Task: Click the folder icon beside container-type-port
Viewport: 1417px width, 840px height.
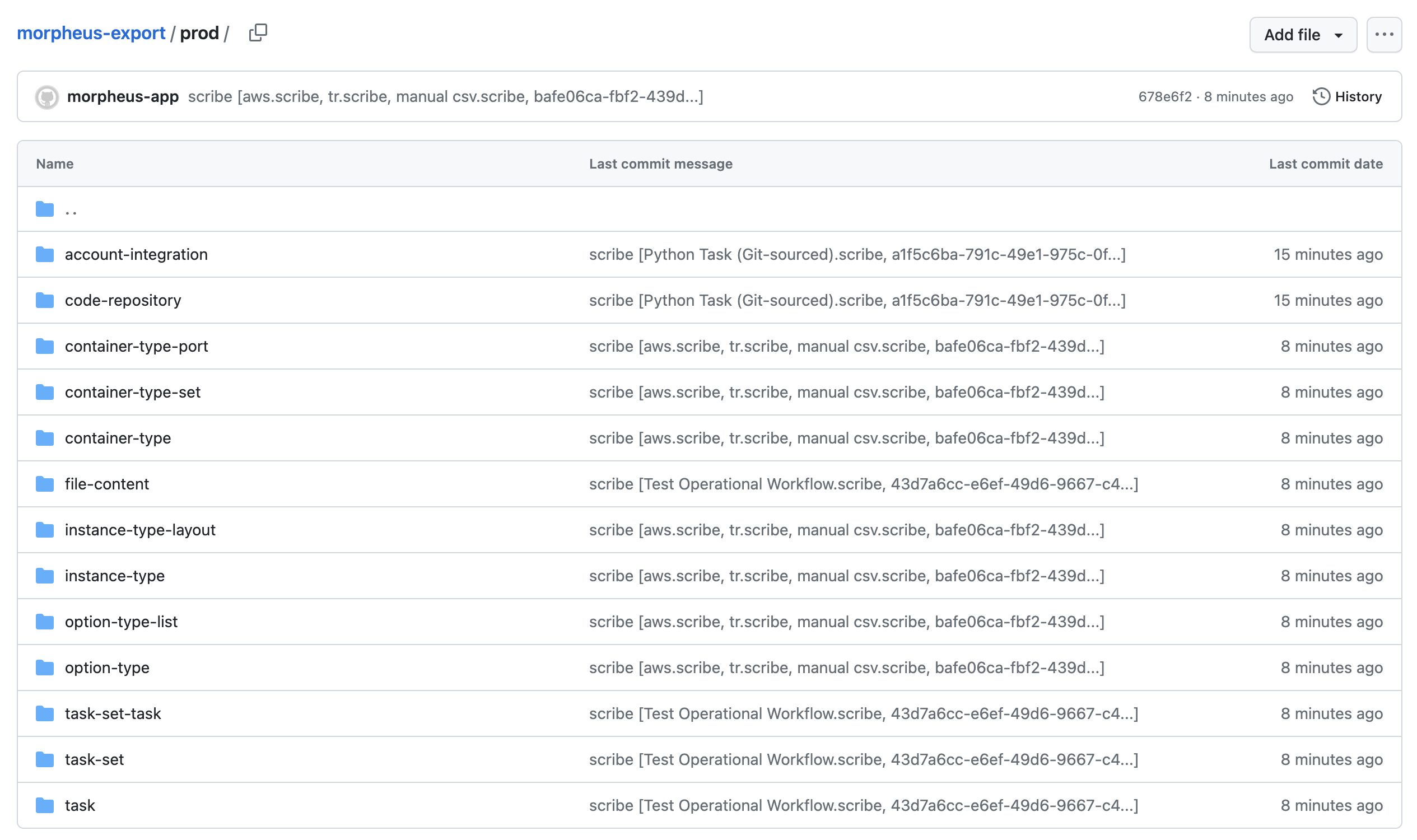Action: pyautogui.click(x=44, y=346)
